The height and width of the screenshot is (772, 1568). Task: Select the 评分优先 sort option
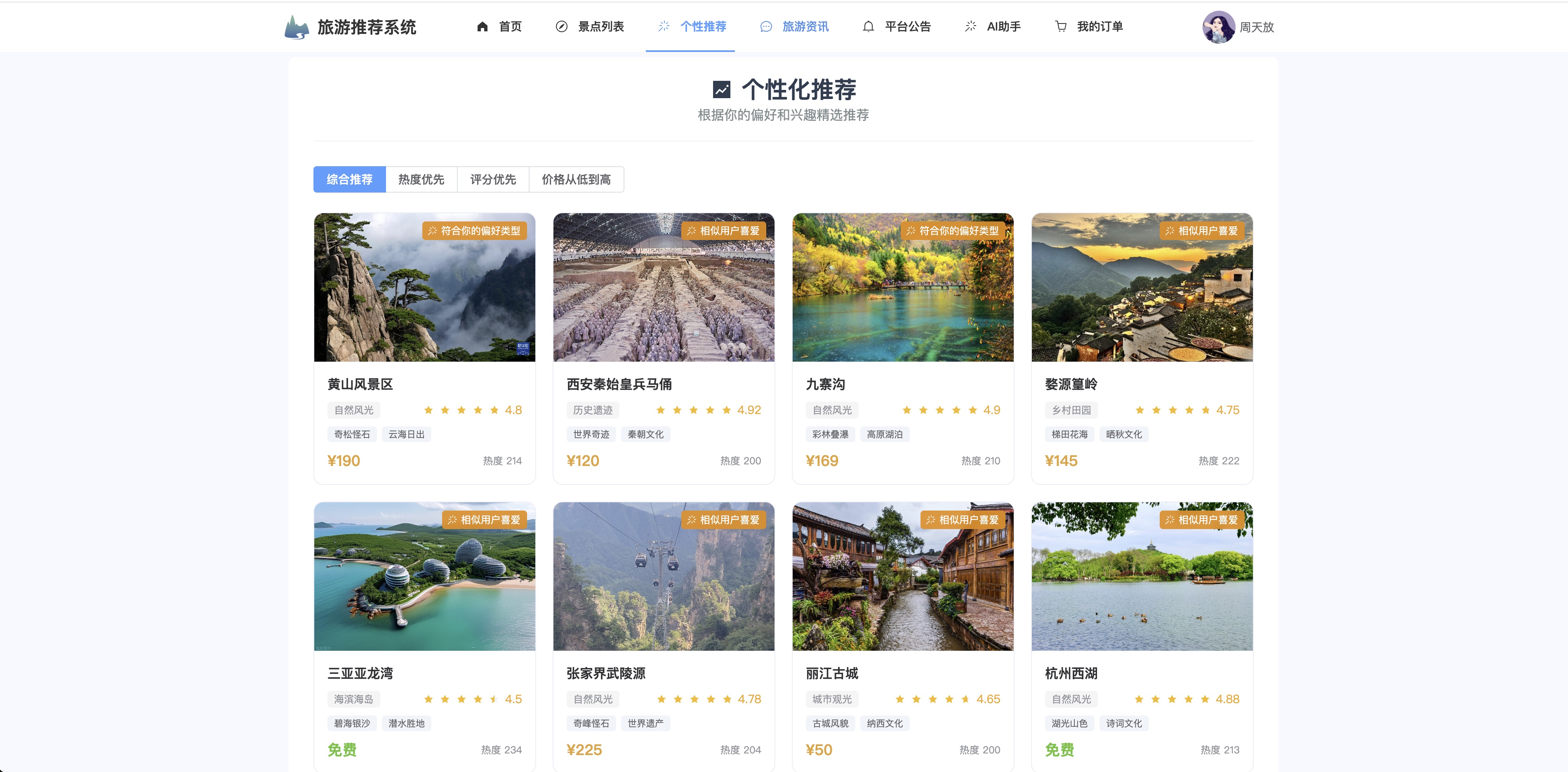point(493,180)
